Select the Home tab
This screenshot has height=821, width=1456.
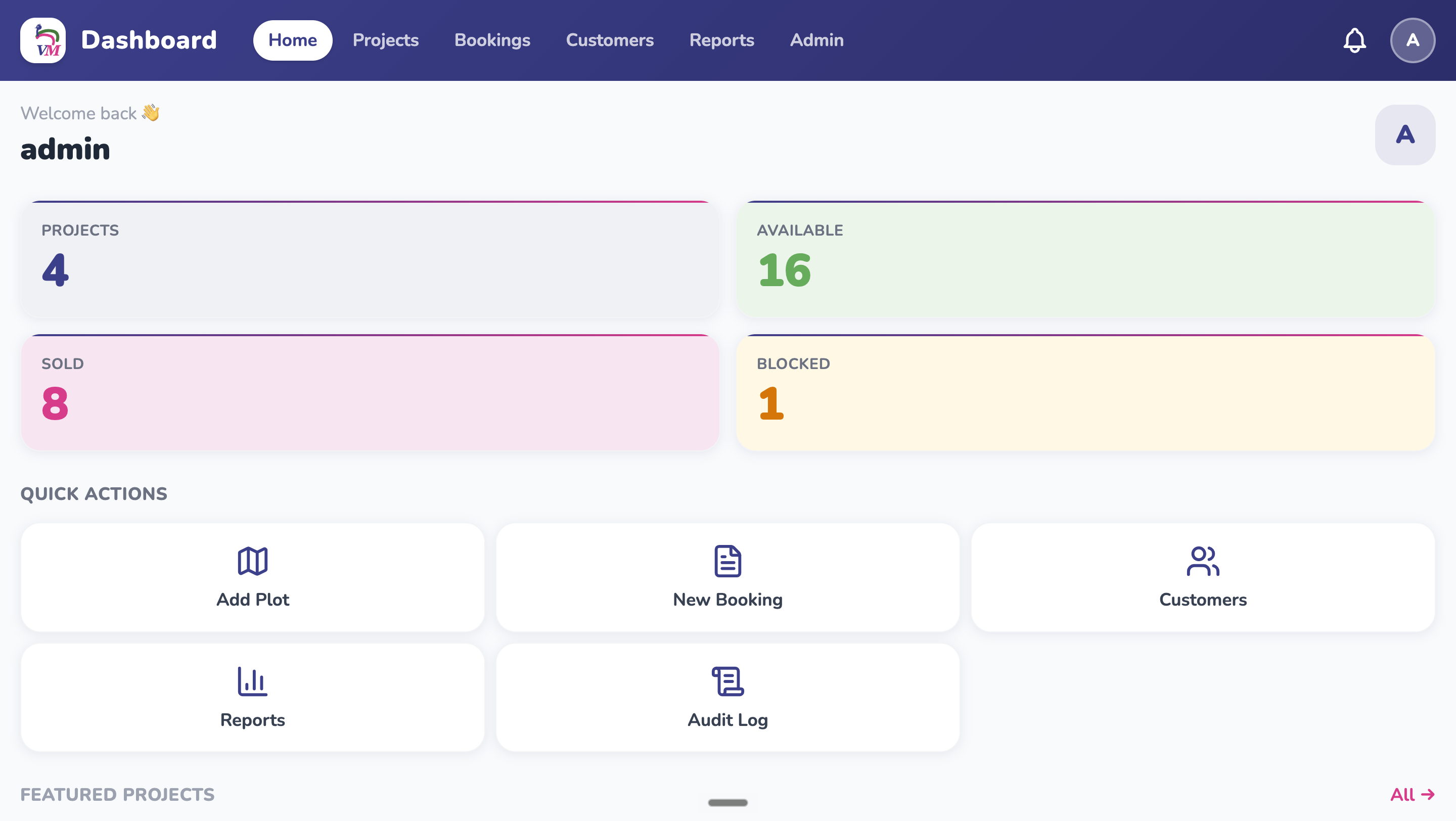(x=293, y=40)
